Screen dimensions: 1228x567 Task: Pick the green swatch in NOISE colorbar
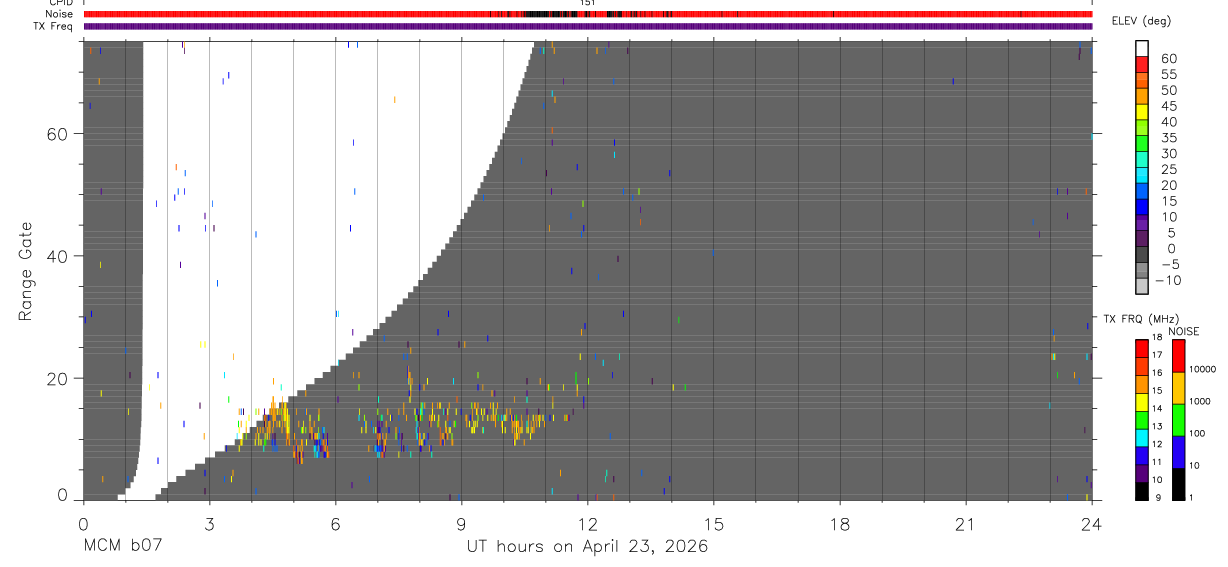pyautogui.click(x=1178, y=419)
